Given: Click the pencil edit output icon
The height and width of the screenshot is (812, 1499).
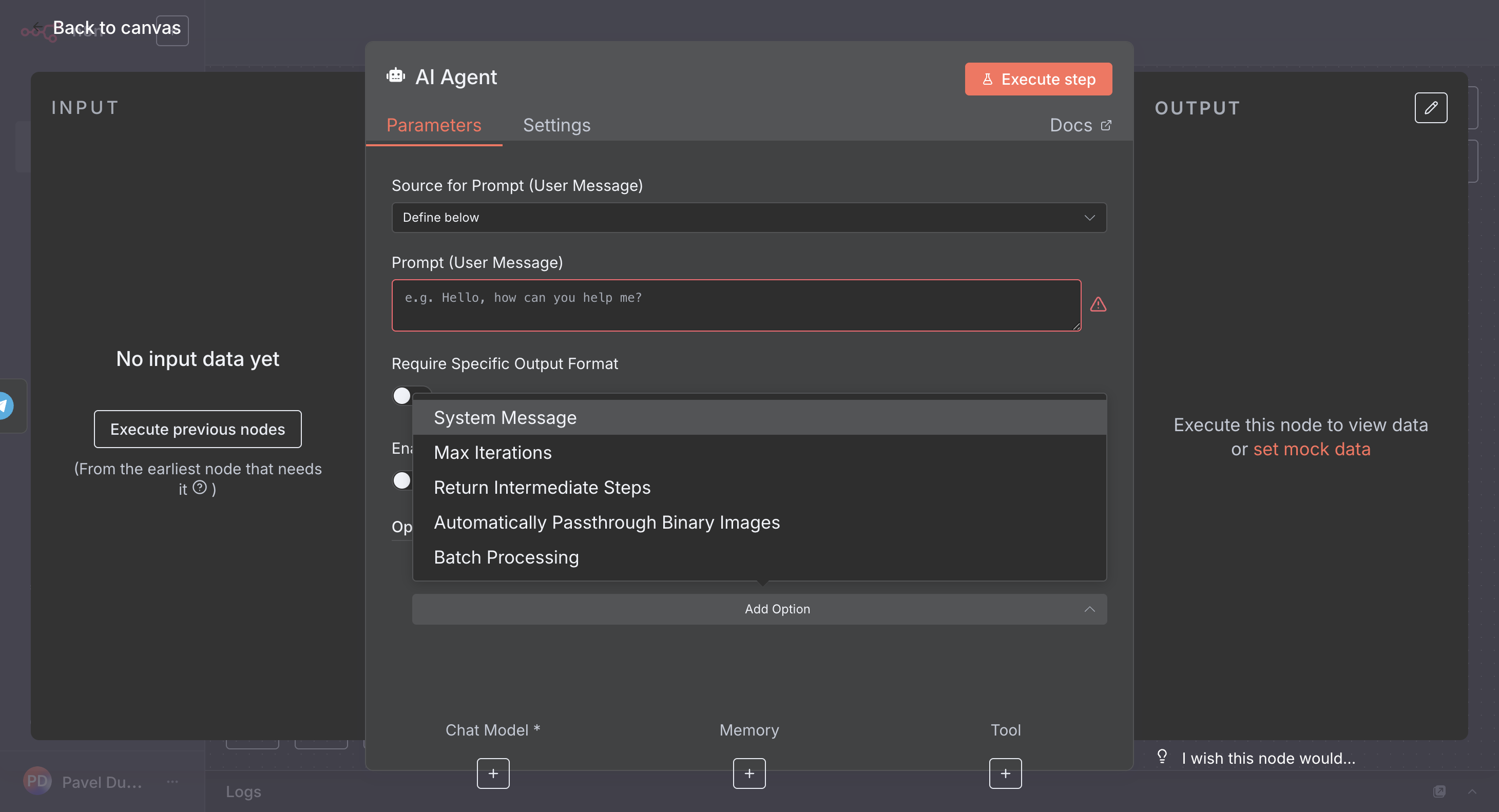Looking at the screenshot, I should [1430, 108].
